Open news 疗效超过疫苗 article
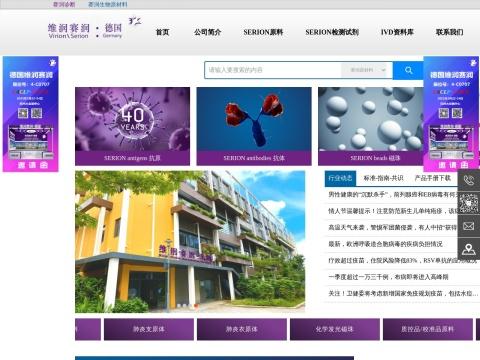 tap(402, 260)
